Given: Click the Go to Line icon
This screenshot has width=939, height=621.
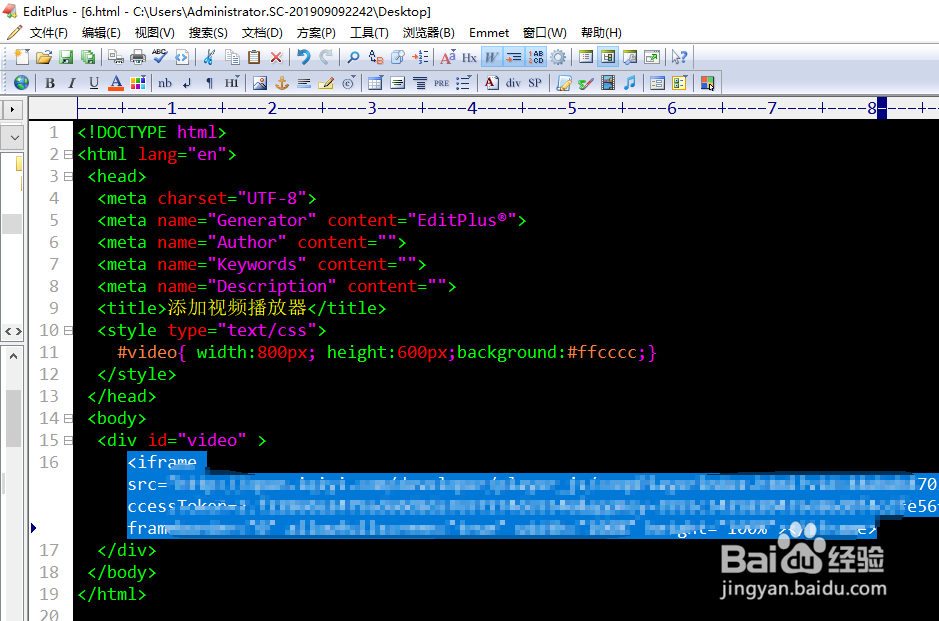Looking at the screenshot, I should 420,57.
